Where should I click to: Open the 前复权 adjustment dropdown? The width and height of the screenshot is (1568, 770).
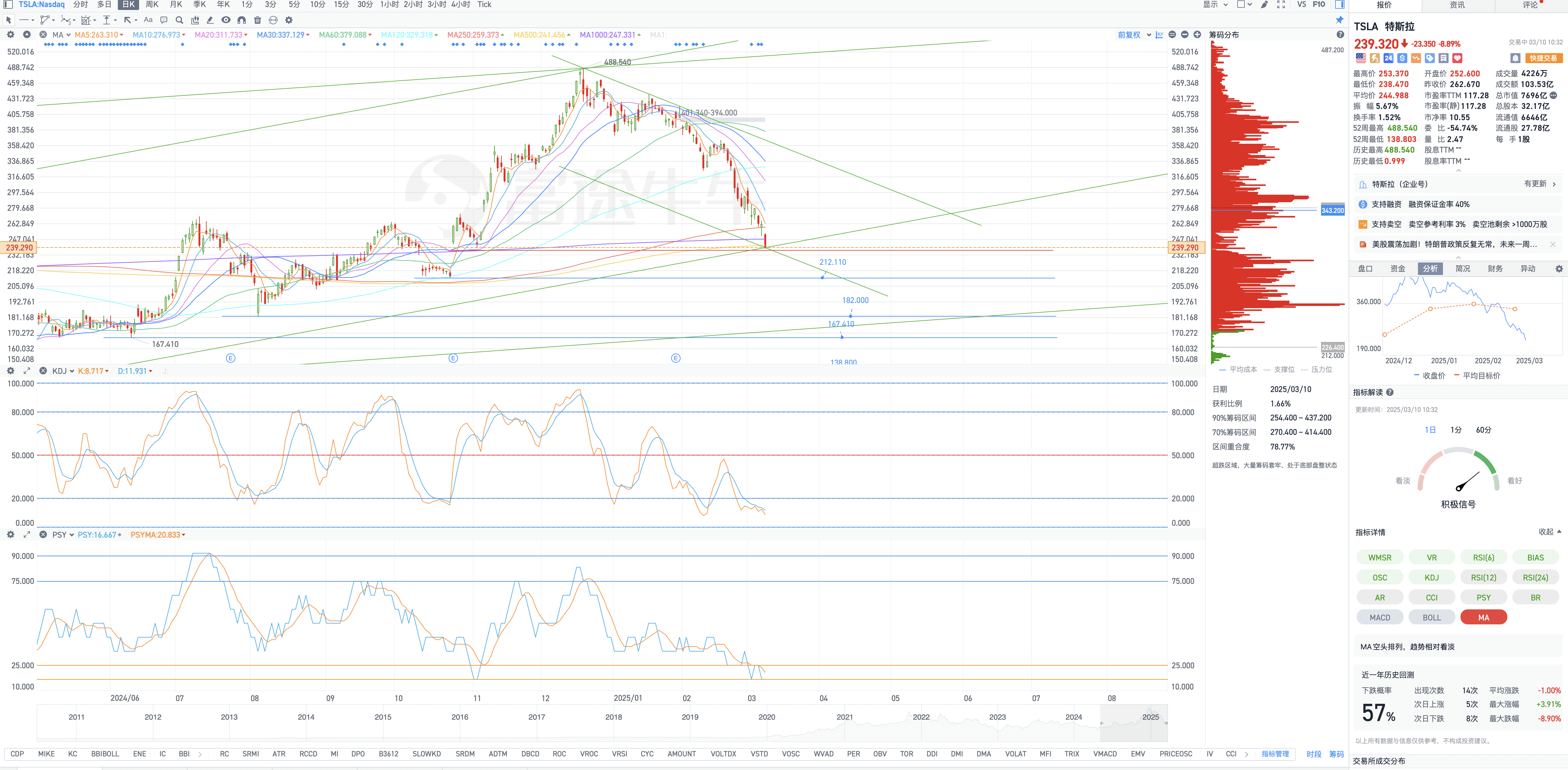click(1135, 35)
